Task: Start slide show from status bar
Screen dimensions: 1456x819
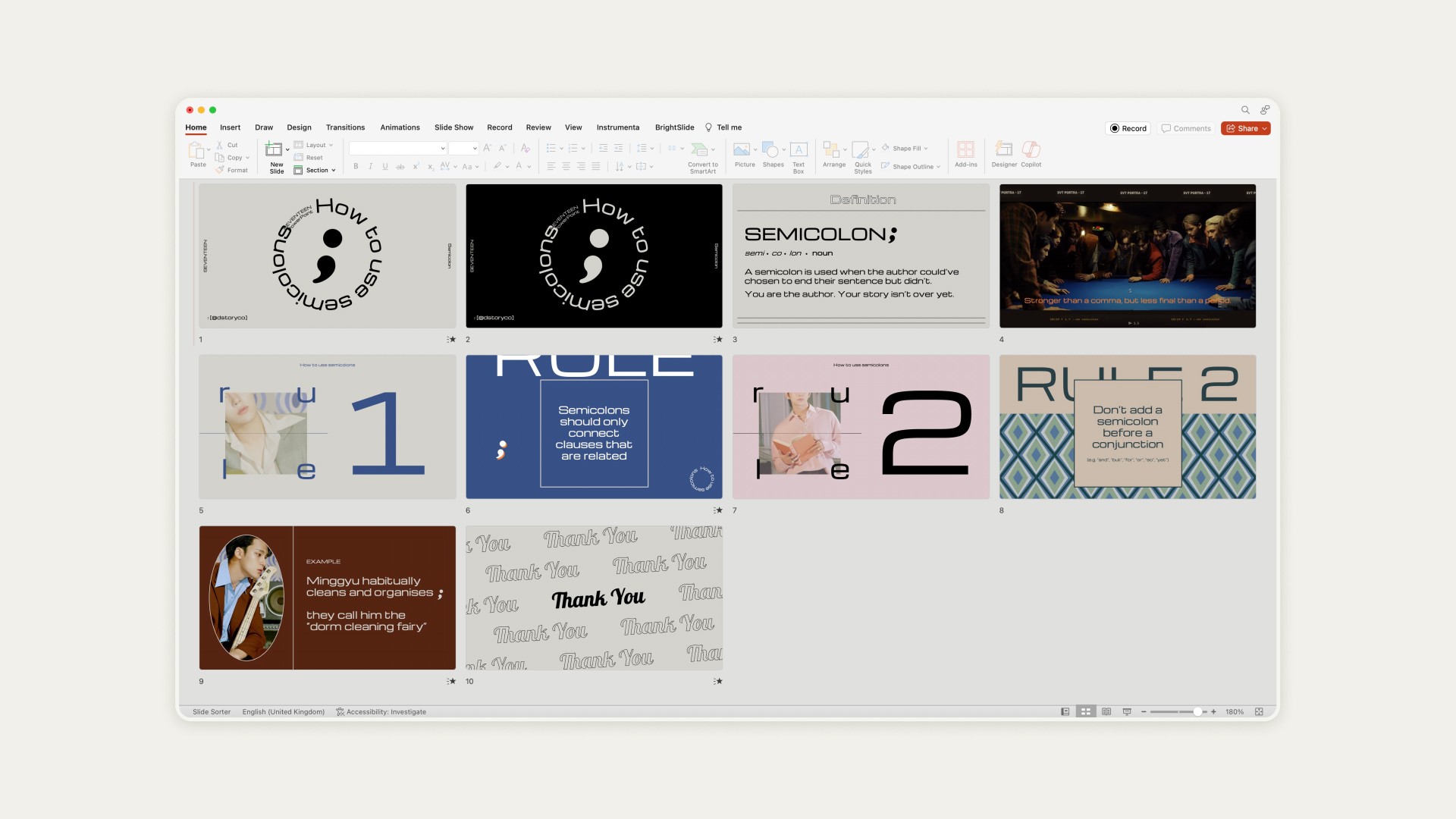Action: tap(1127, 712)
